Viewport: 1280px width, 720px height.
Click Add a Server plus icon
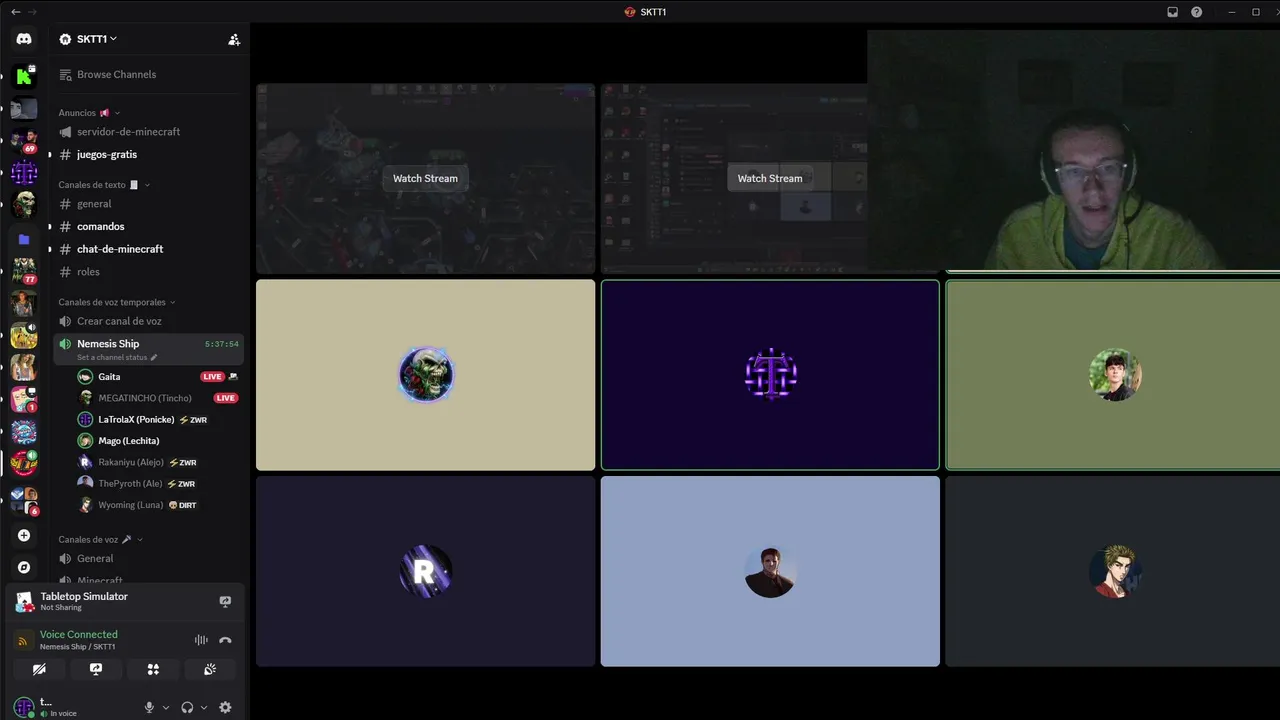tap(24, 535)
